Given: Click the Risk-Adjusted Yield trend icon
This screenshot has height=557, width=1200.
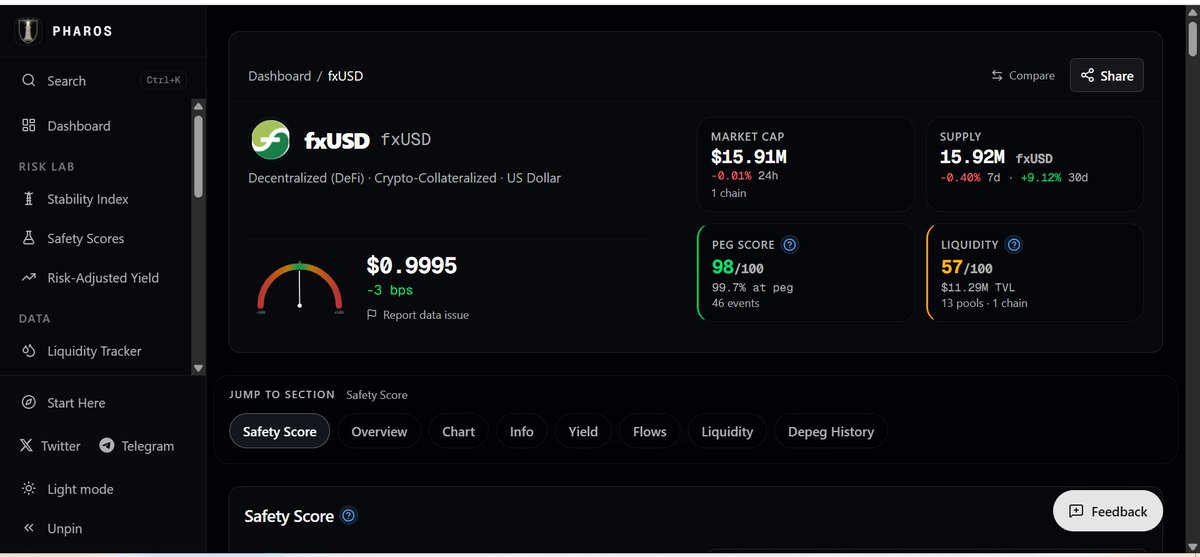Looking at the screenshot, I should [x=29, y=278].
